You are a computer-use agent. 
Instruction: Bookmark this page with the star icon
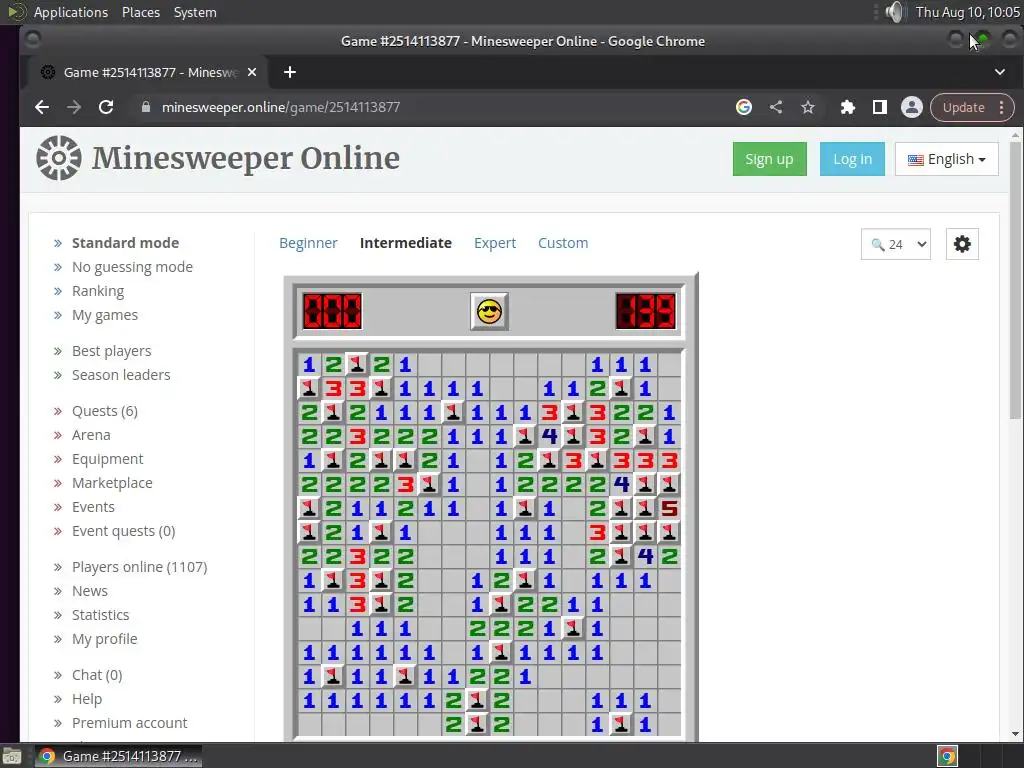point(808,107)
